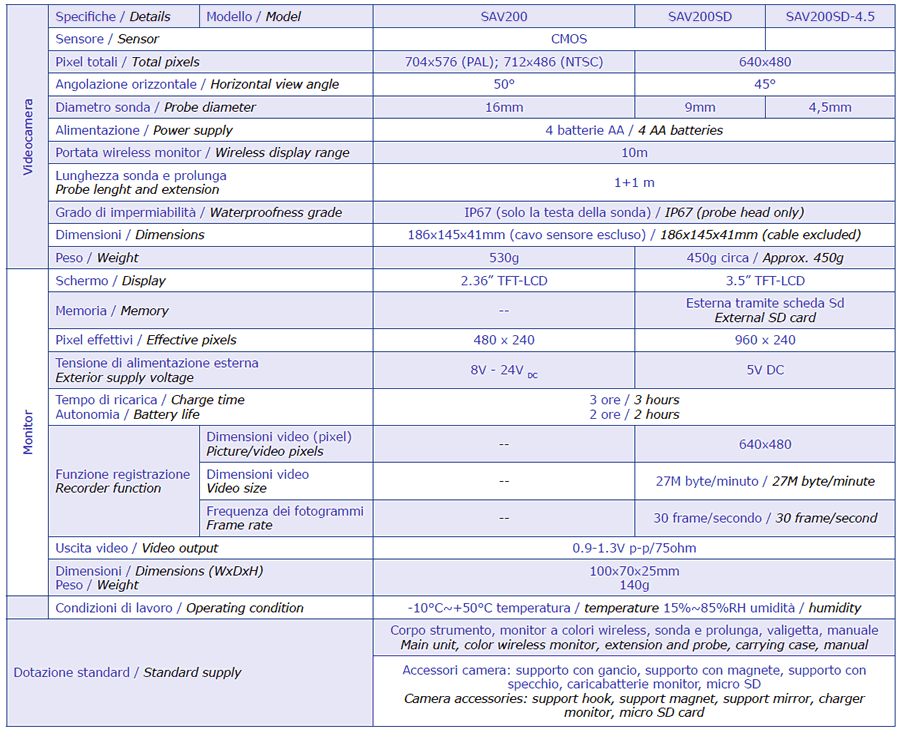Click the Diametro sonda / Probe diameter label
Image resolution: width=900 pixels, height=729 pixels.
[155, 107]
